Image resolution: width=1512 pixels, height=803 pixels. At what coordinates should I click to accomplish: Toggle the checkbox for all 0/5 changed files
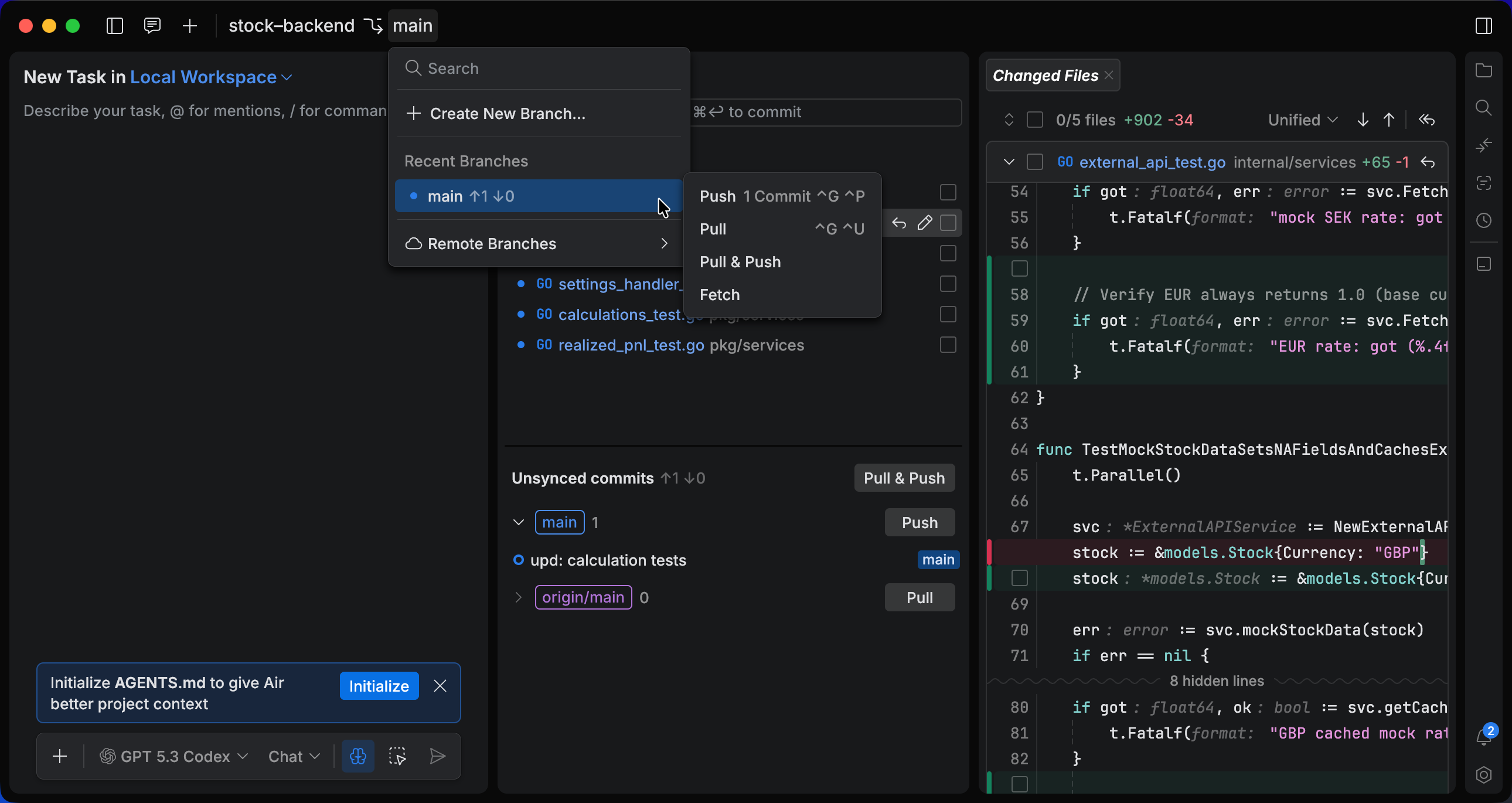(x=1036, y=119)
